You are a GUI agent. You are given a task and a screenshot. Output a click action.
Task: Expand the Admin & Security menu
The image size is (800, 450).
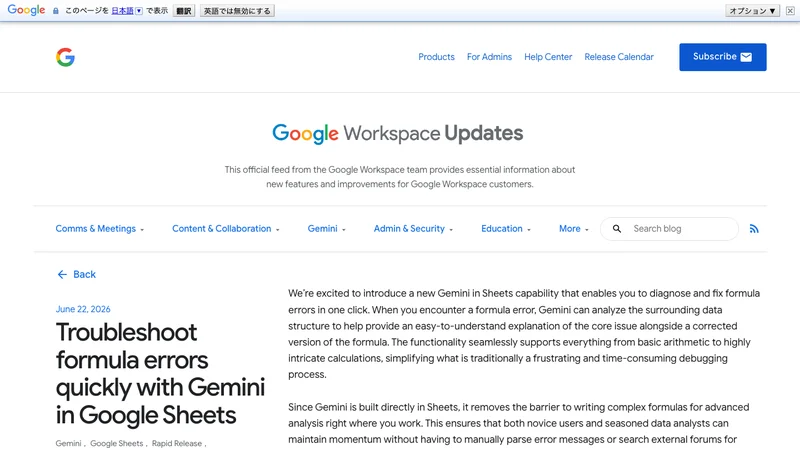[x=413, y=229]
